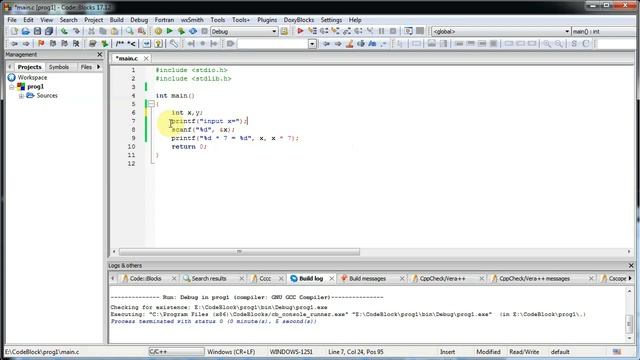Close the *main.c editor tab
Viewport: 640px width, 360px height.
pos(146,58)
